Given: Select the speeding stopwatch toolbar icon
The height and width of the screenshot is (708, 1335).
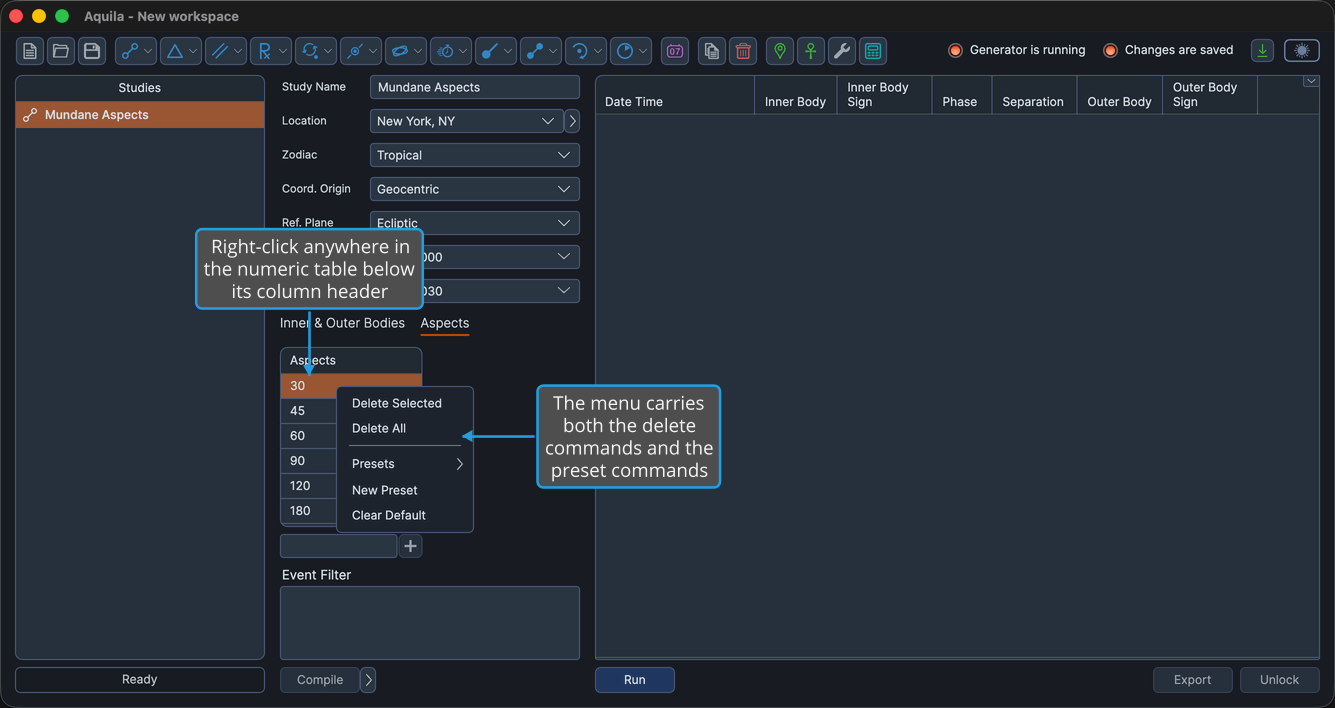Looking at the screenshot, I should [x=450, y=51].
